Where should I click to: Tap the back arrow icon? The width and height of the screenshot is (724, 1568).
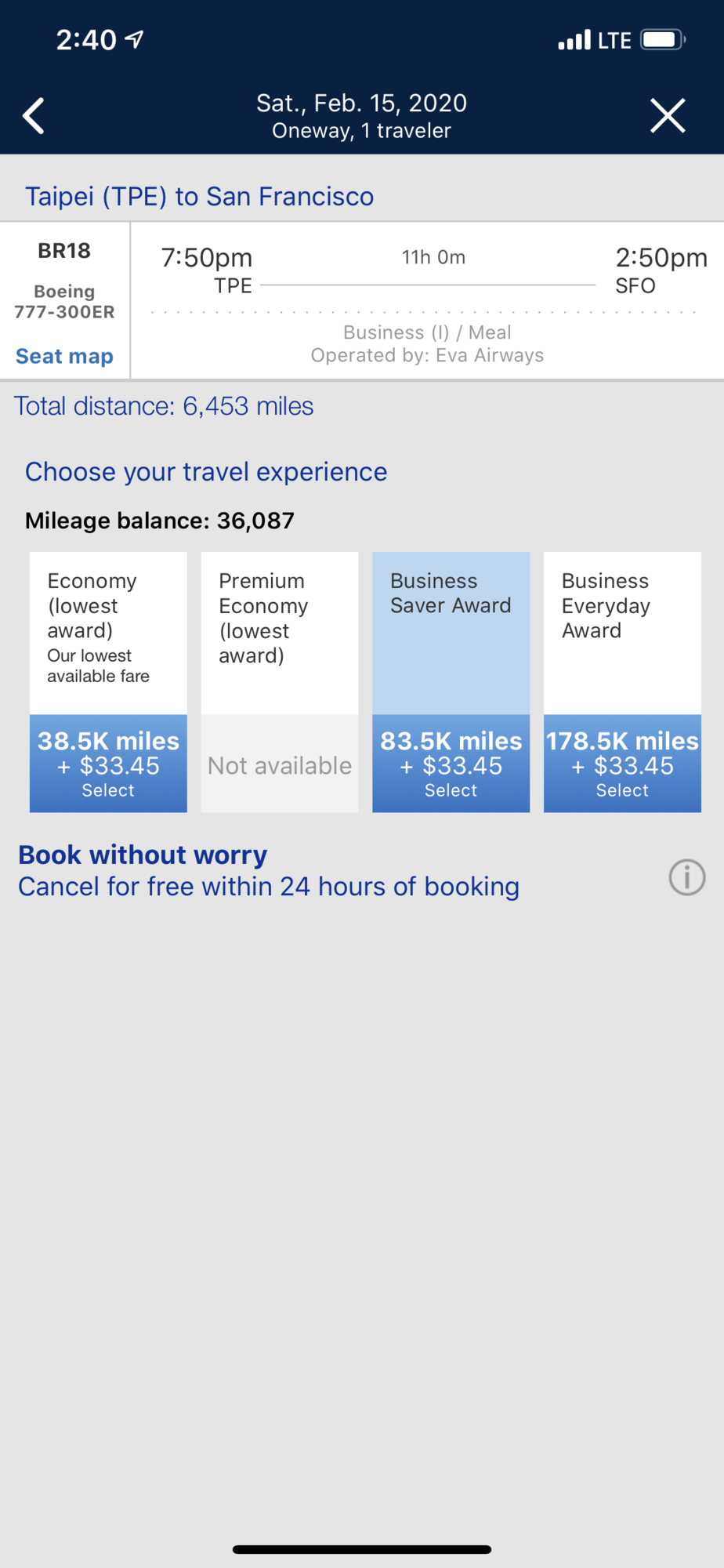[34, 116]
